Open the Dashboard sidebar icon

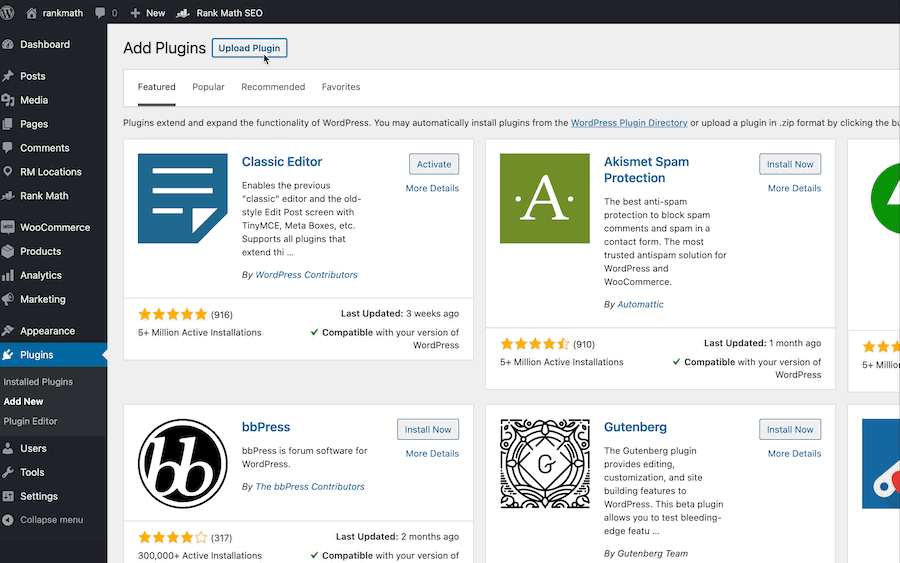click(x=7, y=44)
